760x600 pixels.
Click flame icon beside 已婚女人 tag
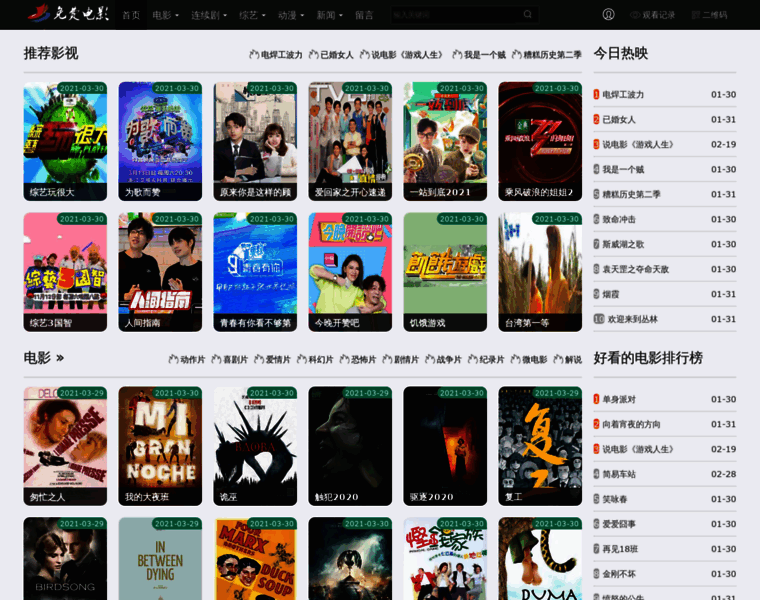coord(314,54)
